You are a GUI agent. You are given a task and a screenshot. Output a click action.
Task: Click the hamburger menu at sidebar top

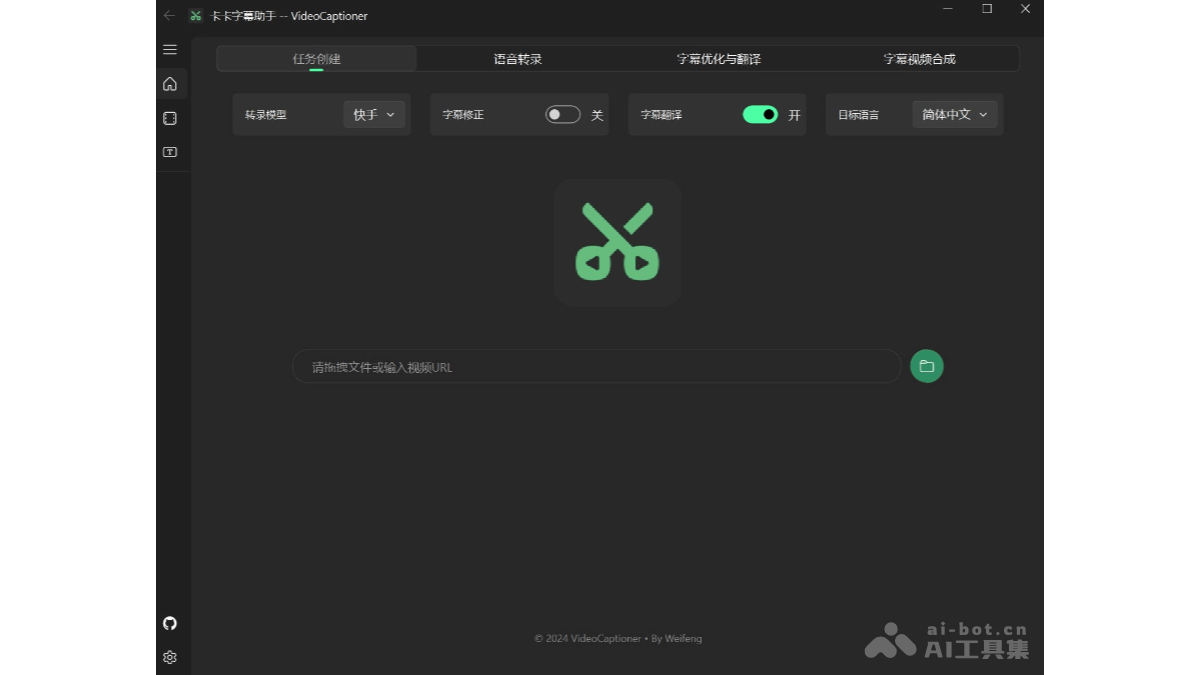(x=170, y=49)
